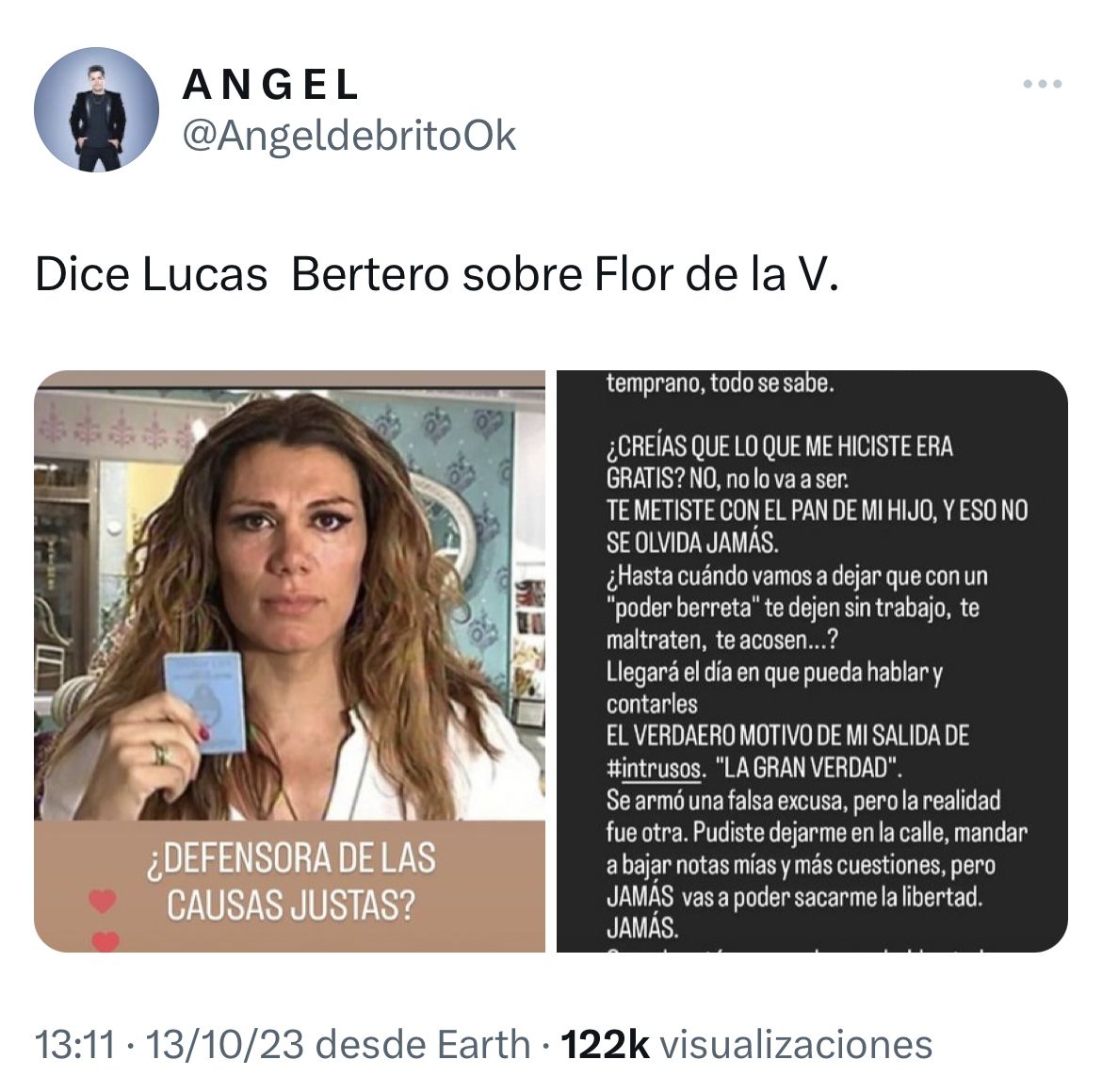Viewport: 1102px width, 1092px height.
Task: Click the 13:11 timestamp
Action: [x=74, y=1044]
